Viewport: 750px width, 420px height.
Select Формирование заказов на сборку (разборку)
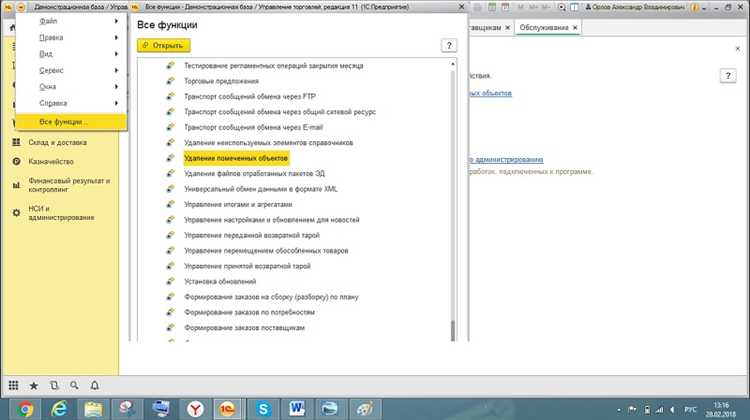tap(271, 297)
